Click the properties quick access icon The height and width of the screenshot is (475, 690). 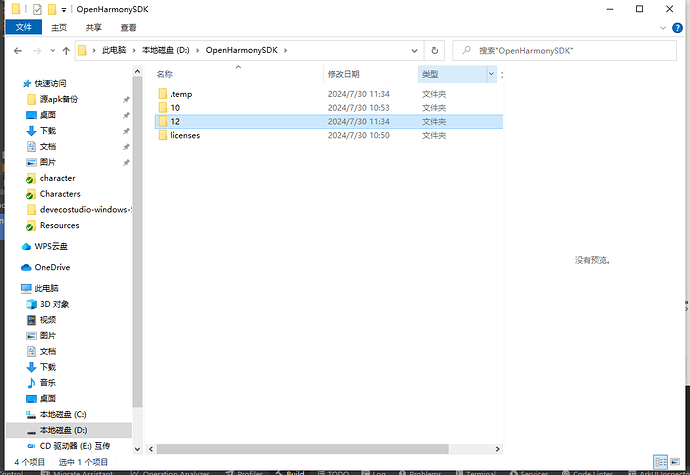click(37, 9)
